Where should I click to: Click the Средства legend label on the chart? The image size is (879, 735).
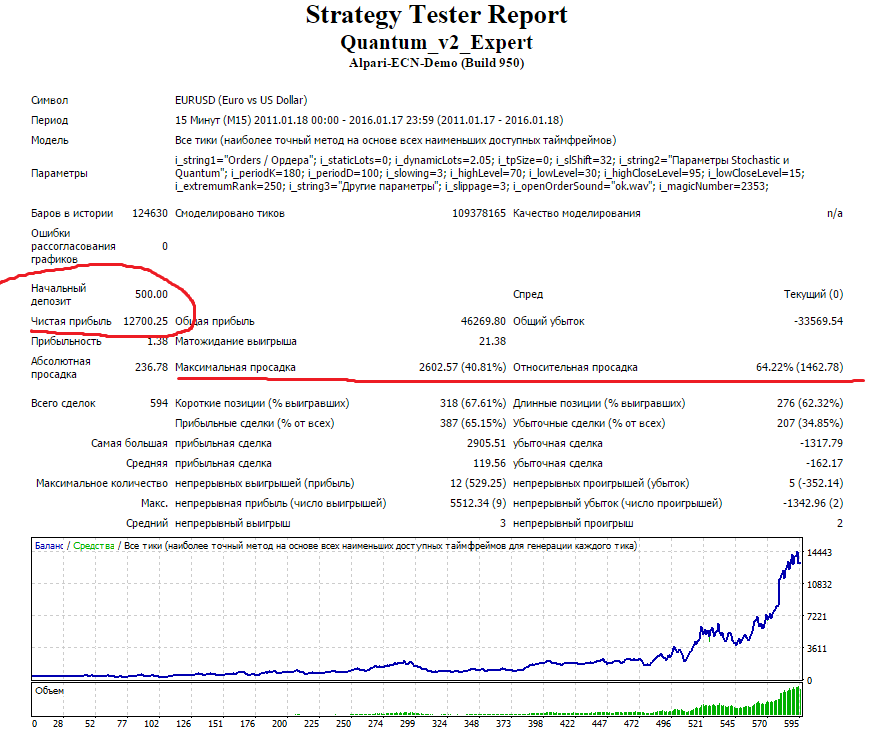click(x=94, y=546)
